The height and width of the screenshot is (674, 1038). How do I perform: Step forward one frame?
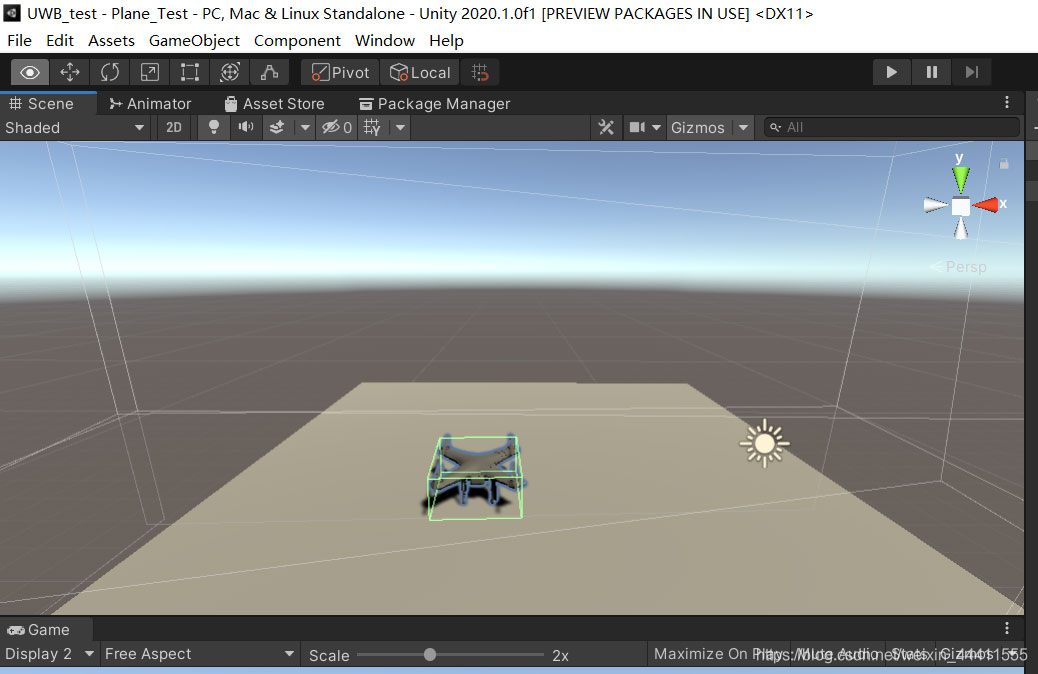click(x=971, y=72)
